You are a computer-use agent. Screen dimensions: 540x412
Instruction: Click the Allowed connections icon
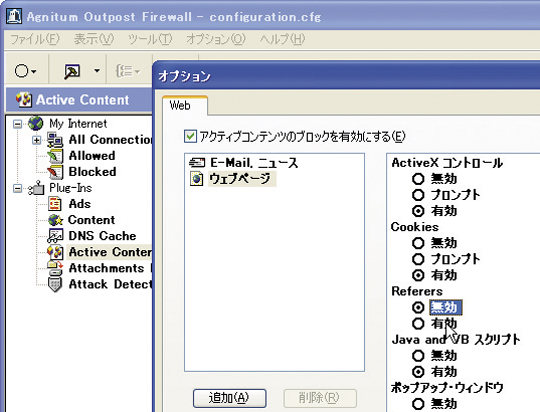point(55,156)
